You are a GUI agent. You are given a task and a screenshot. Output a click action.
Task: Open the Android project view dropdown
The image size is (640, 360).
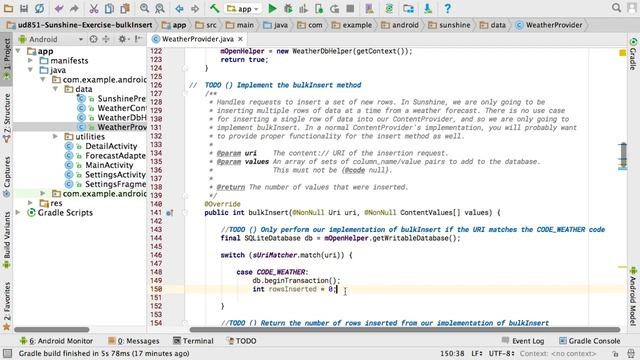click(x=51, y=39)
